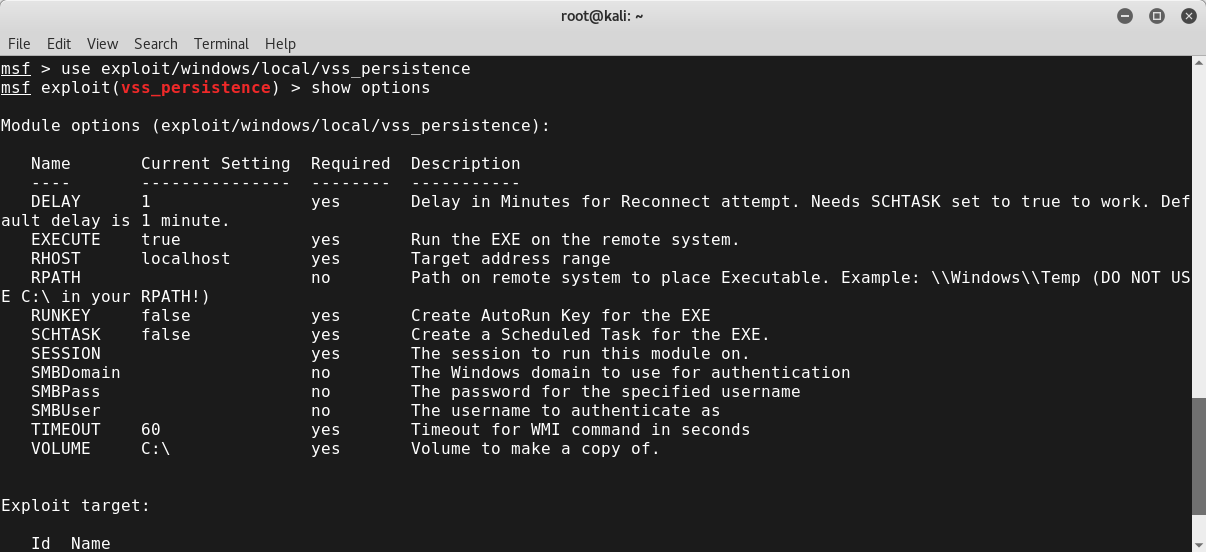Open the Terminal menu
The width and height of the screenshot is (1206, 552).
click(x=222, y=44)
